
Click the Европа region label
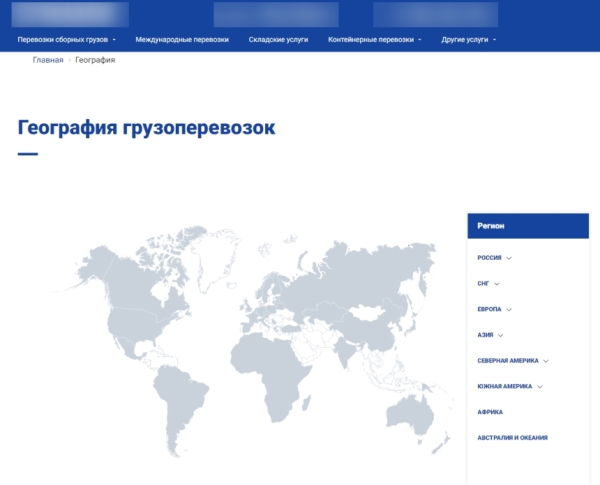coord(489,309)
